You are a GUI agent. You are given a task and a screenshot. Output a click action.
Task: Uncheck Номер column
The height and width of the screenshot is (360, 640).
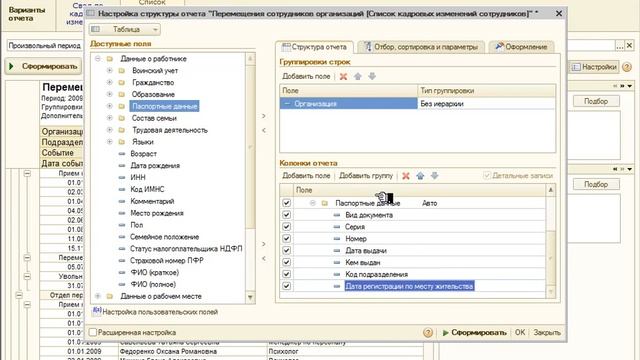[287, 238]
